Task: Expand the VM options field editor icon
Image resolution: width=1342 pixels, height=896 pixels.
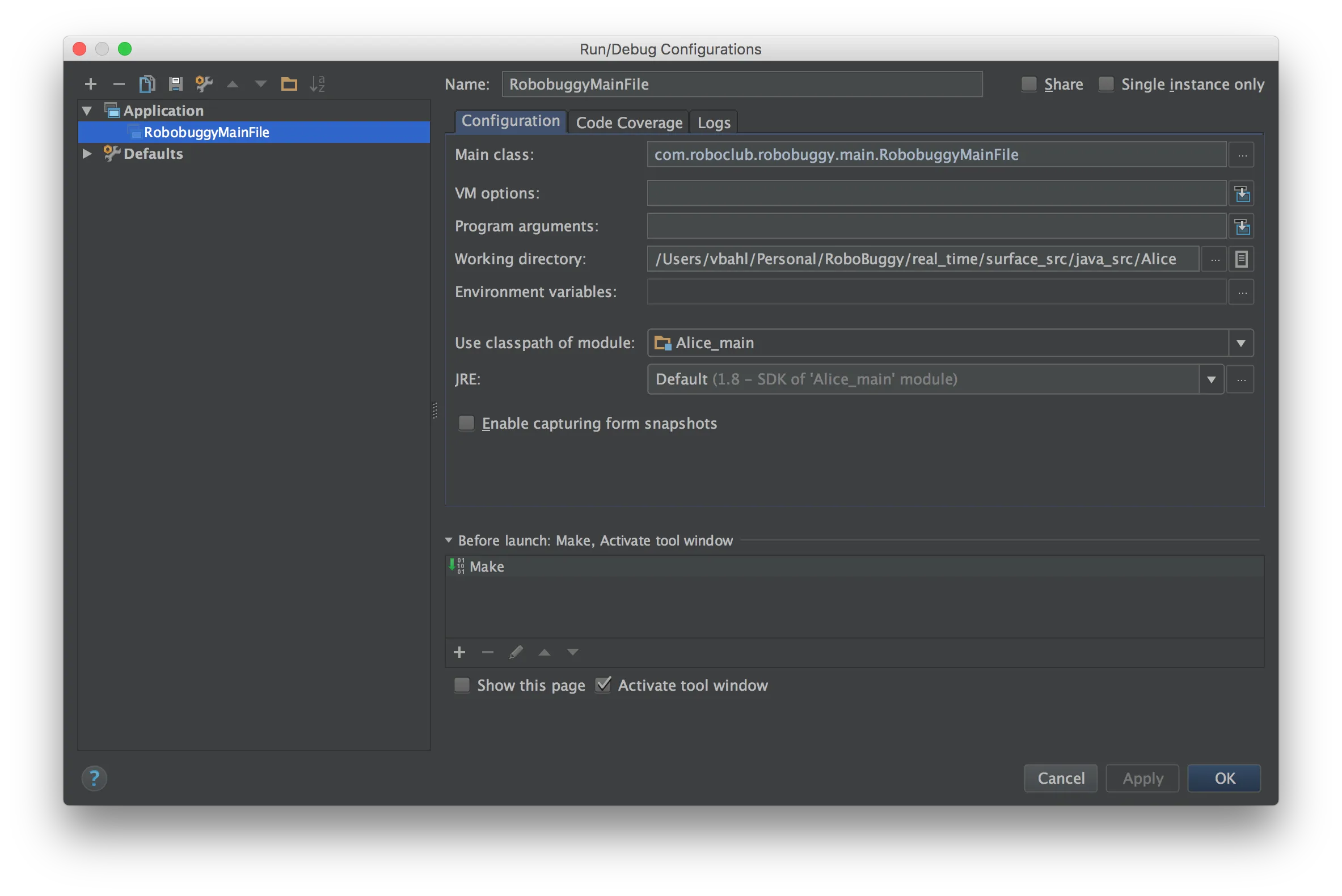Action: coord(1242,194)
